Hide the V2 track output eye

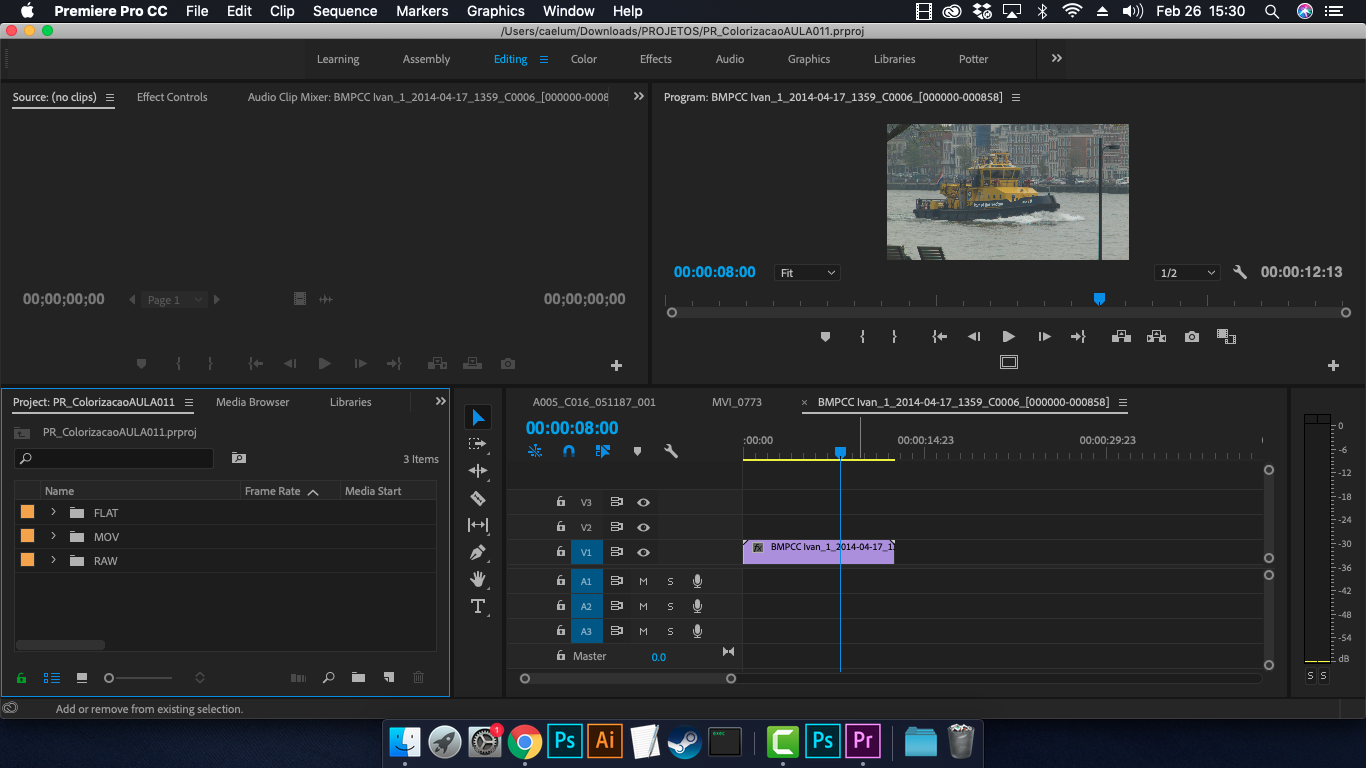tap(643, 527)
